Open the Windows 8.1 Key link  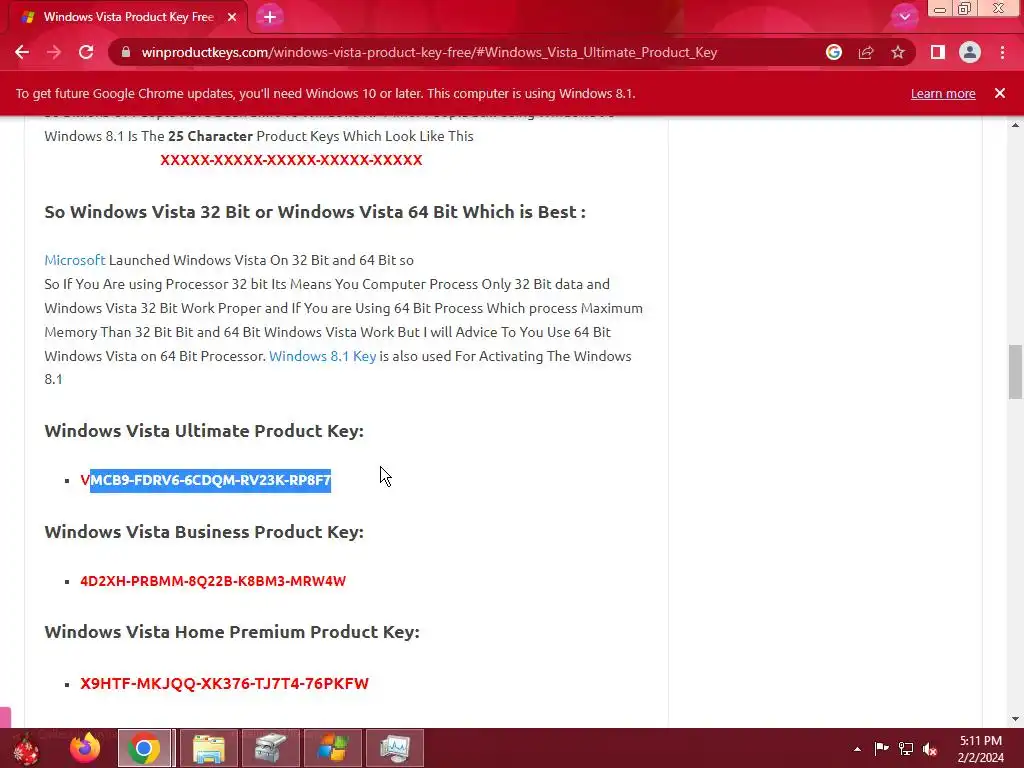323,356
